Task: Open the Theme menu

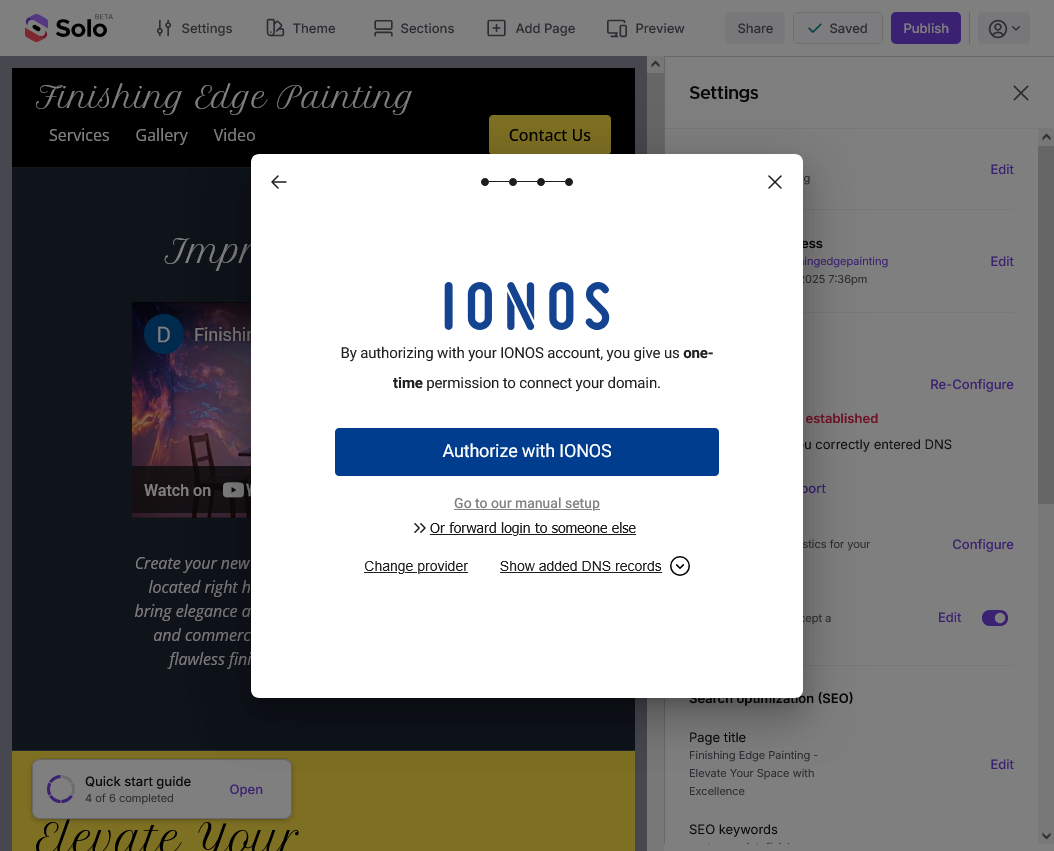Action: pyautogui.click(x=301, y=28)
